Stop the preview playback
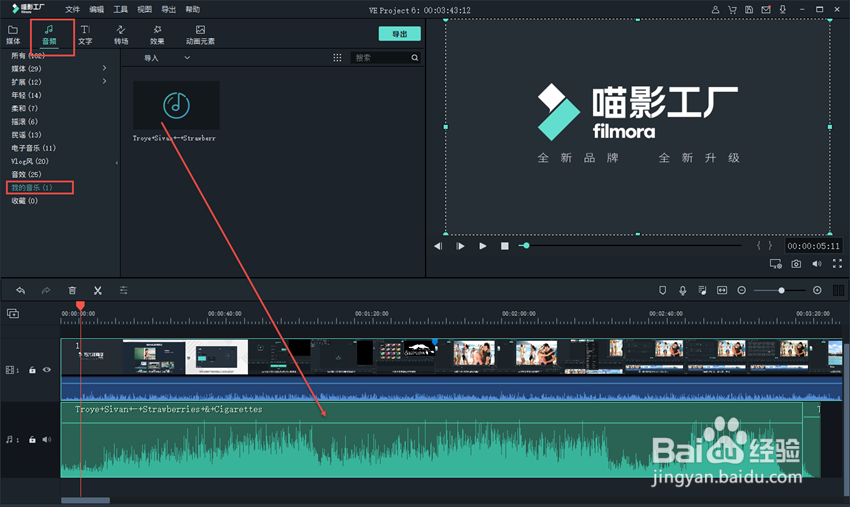850x507 pixels. point(505,246)
